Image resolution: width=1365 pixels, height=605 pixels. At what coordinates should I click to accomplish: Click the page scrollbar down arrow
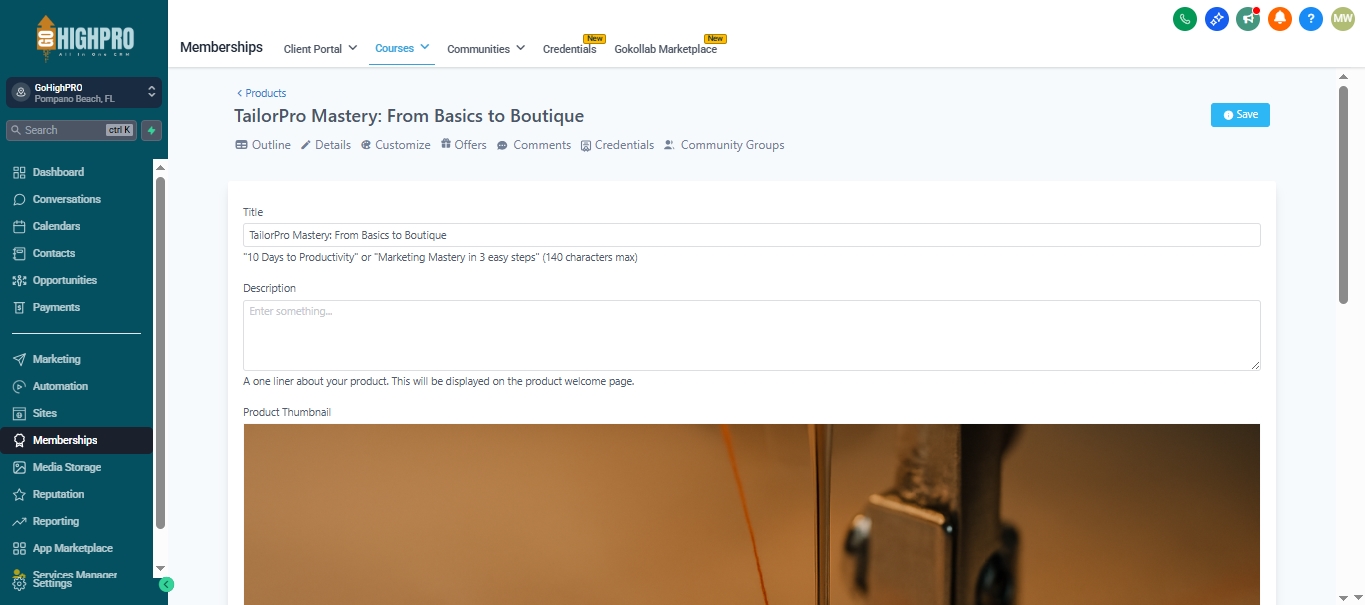[x=1343, y=597]
